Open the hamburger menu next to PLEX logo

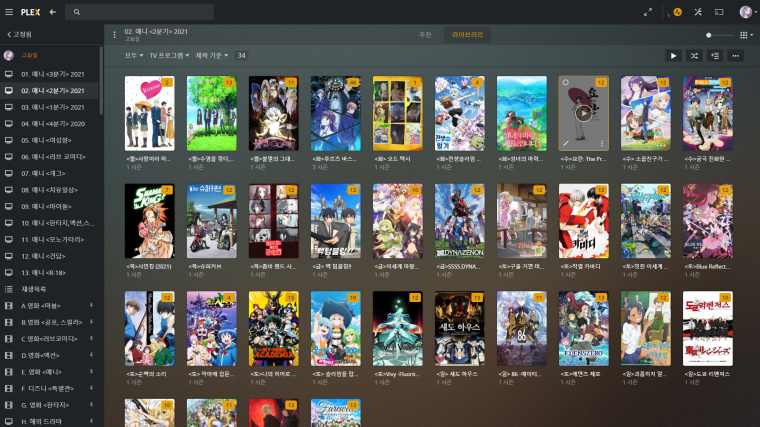coord(9,12)
